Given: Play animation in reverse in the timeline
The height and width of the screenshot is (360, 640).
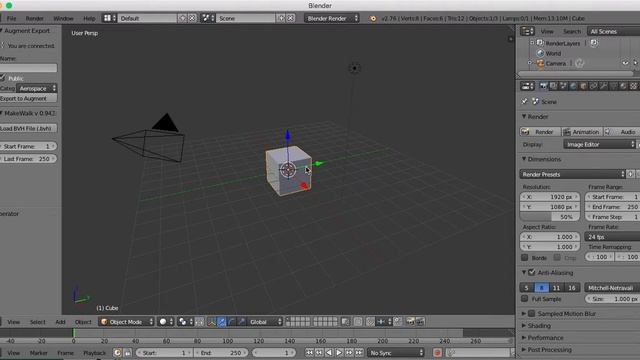Looking at the screenshot, I should (x=329, y=353).
